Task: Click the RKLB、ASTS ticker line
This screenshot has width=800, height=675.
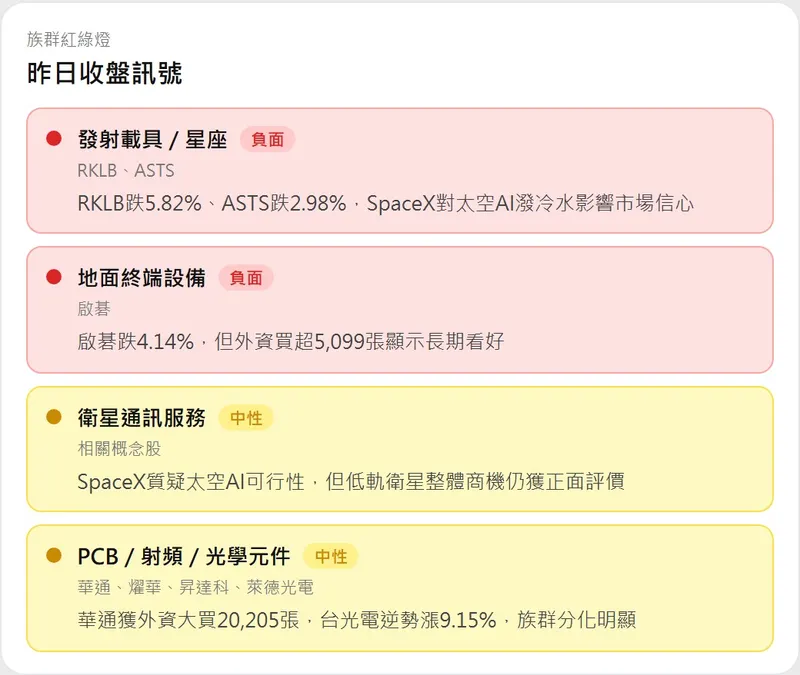Action: [125, 171]
